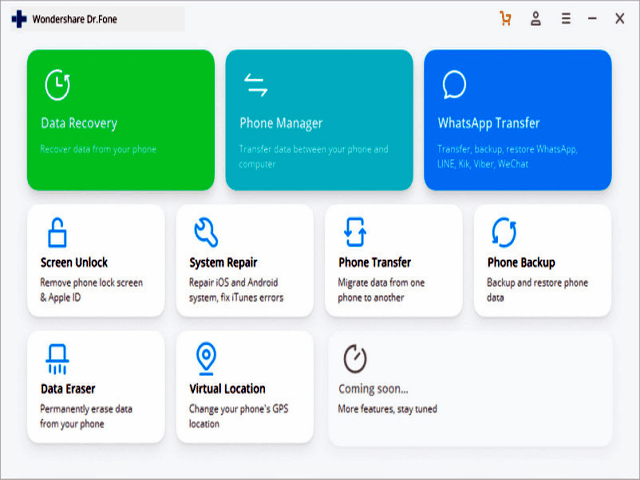Open the hamburger menu icon
This screenshot has height=480, width=640.
click(566, 19)
